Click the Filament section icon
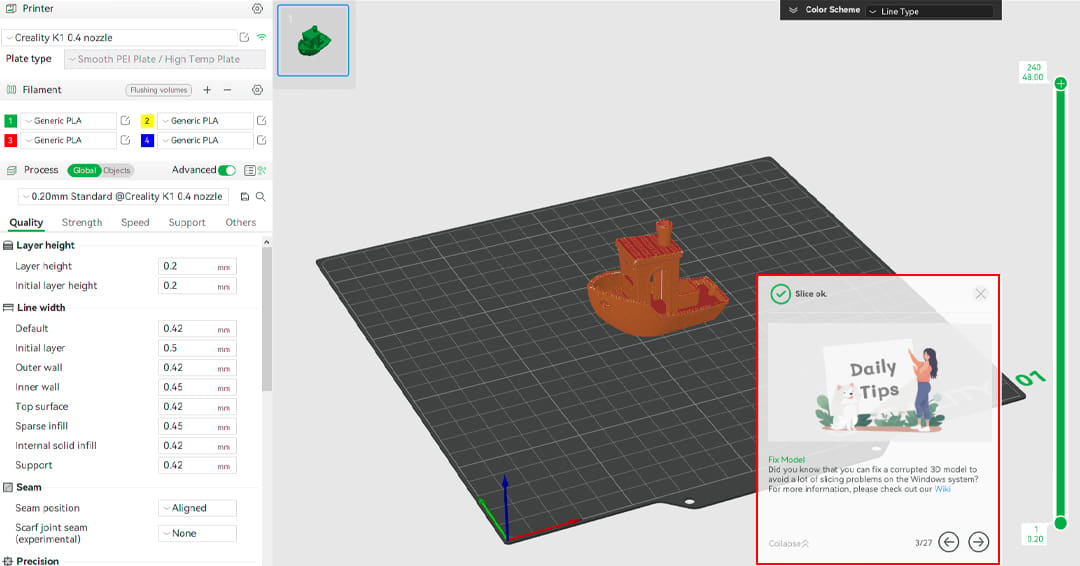This screenshot has width=1080, height=566. [11, 90]
